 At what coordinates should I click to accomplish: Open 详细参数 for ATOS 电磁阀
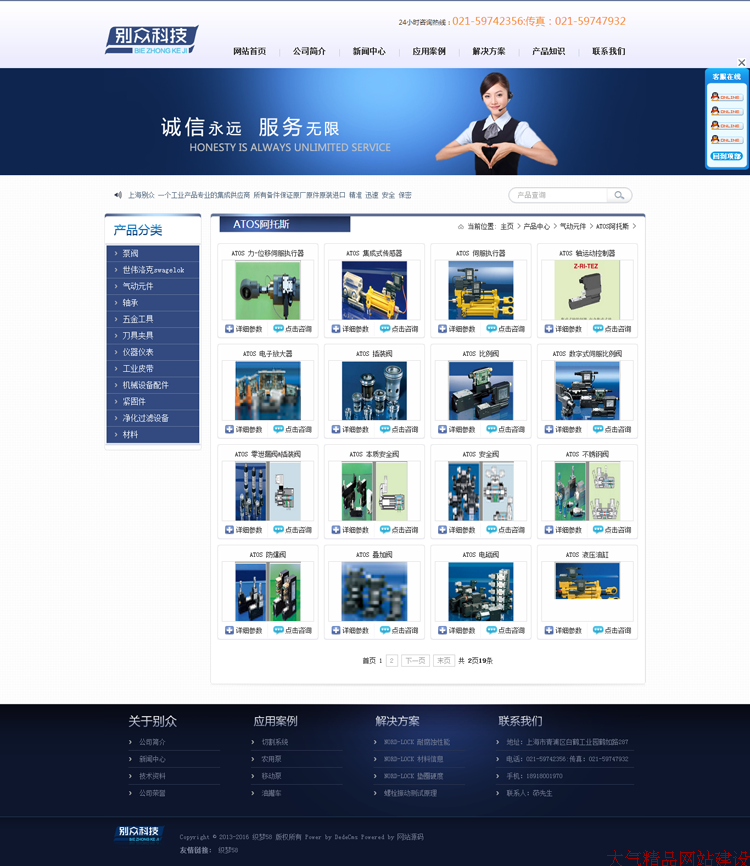pos(457,631)
